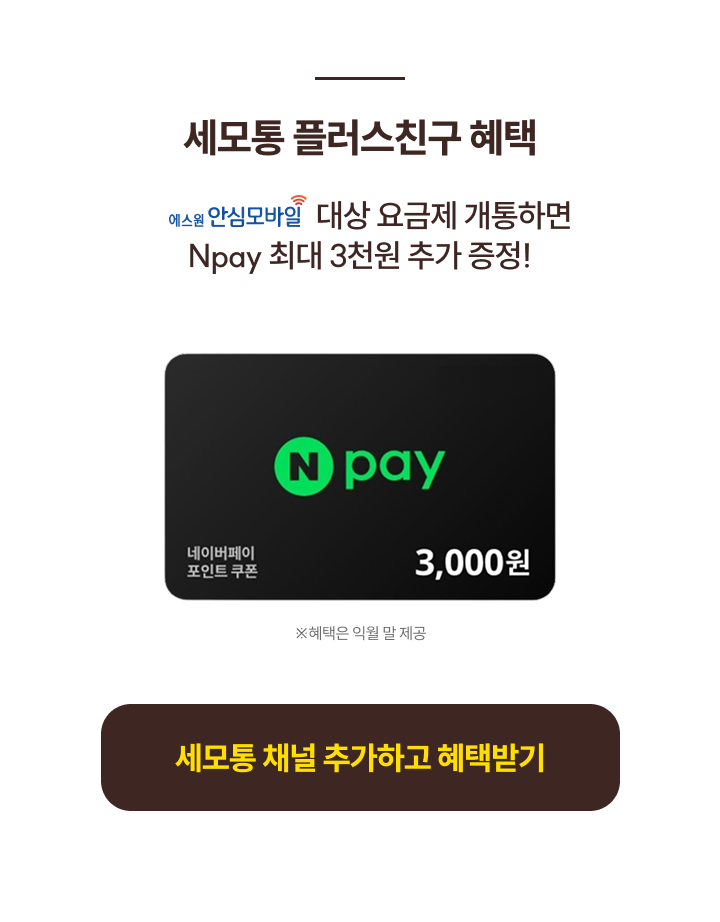Click the 네이버페이 포인트 쿠폰 label
720x922 pixels.
click(x=222, y=562)
